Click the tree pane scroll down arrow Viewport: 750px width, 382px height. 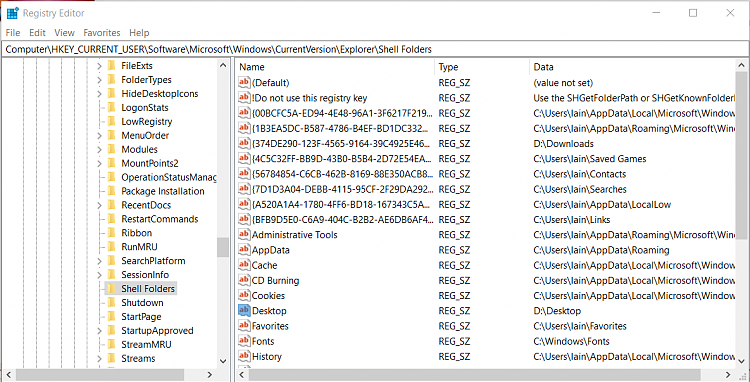(x=223, y=361)
